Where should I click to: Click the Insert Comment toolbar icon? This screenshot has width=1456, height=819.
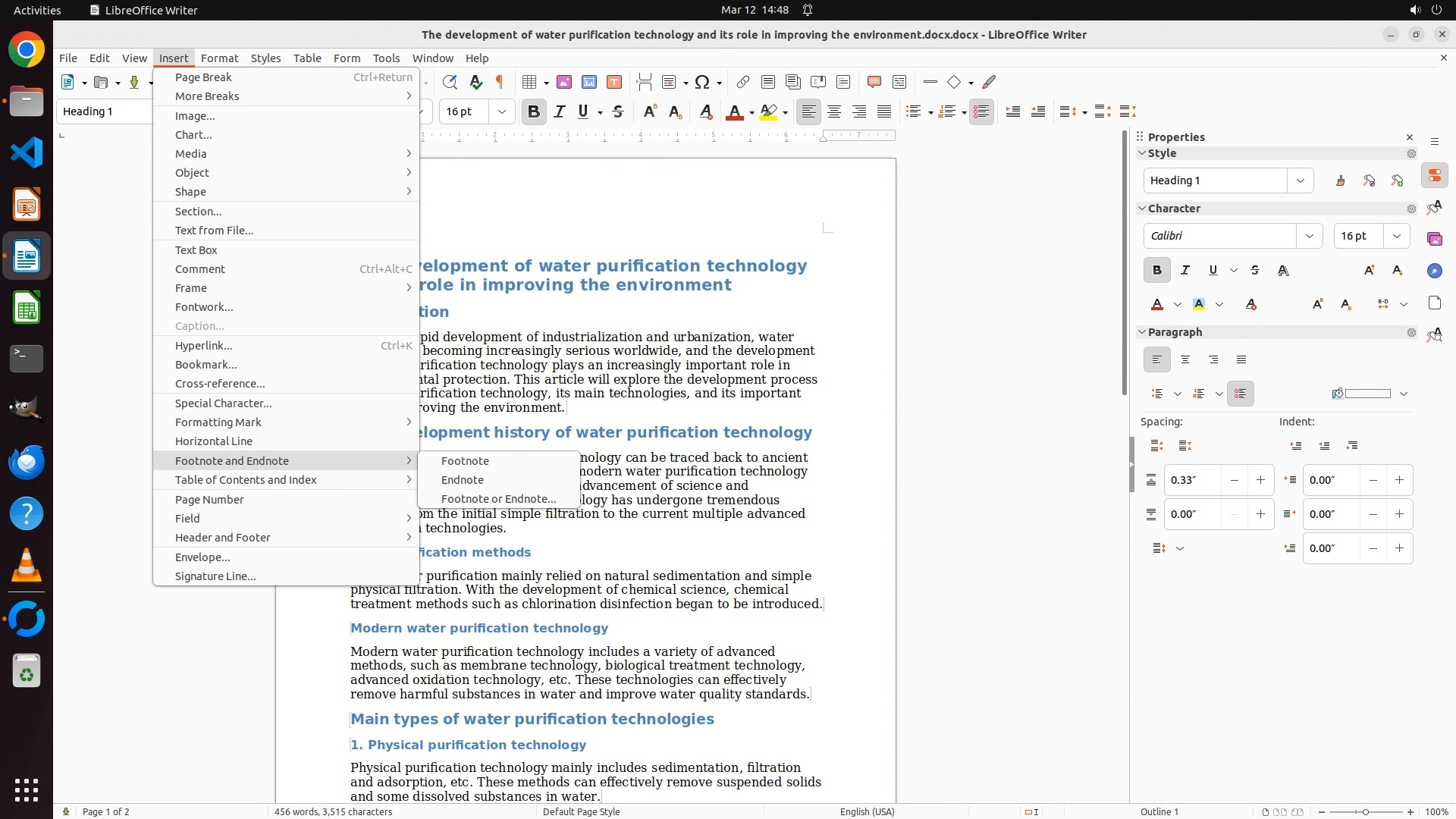pos(874,82)
